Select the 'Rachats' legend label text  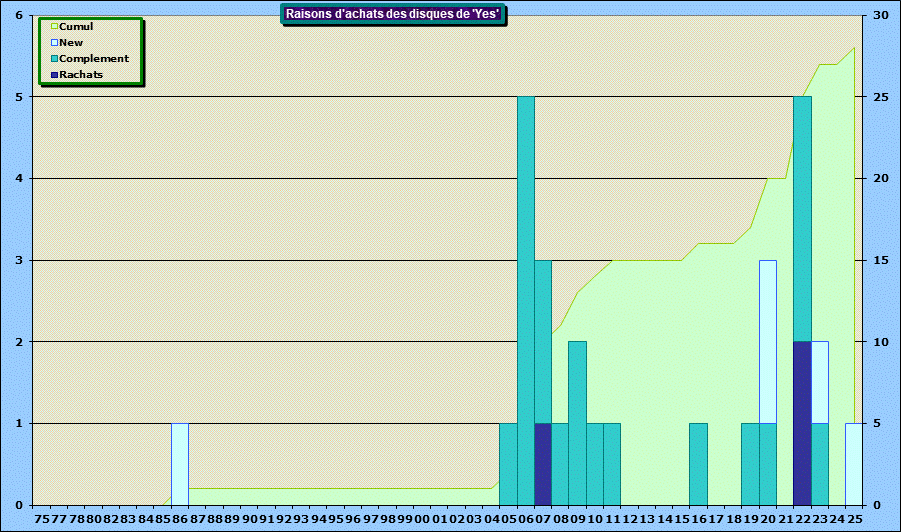point(81,75)
